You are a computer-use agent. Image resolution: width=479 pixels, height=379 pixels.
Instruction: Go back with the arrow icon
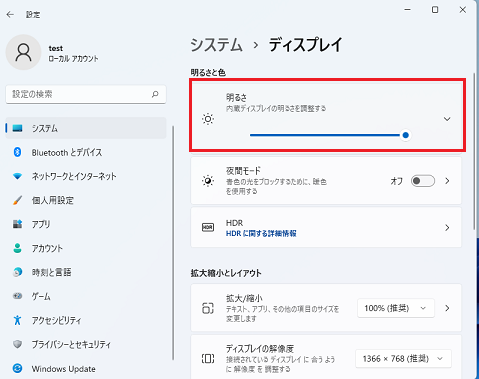(x=10, y=14)
